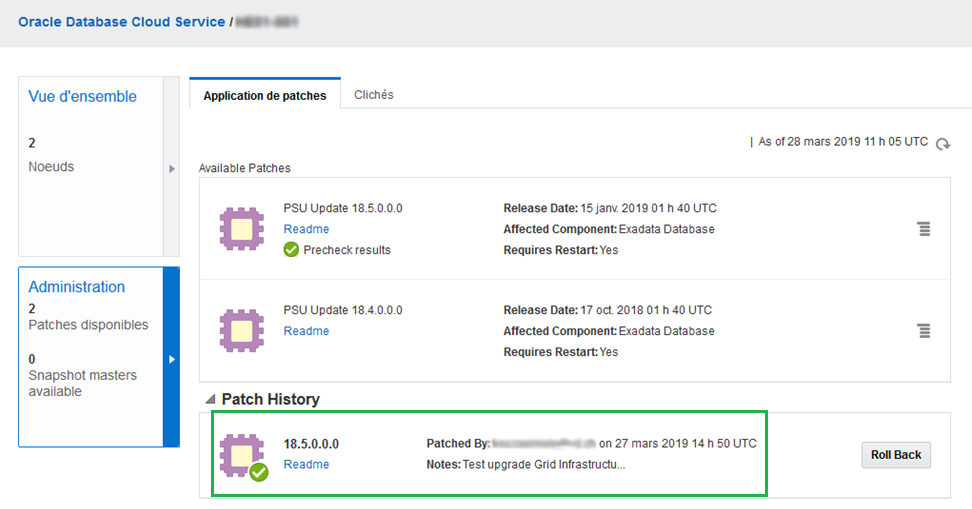The width and height of the screenshot is (972, 509).
Task: Collapse the Patch History section
Action: click(x=210, y=399)
